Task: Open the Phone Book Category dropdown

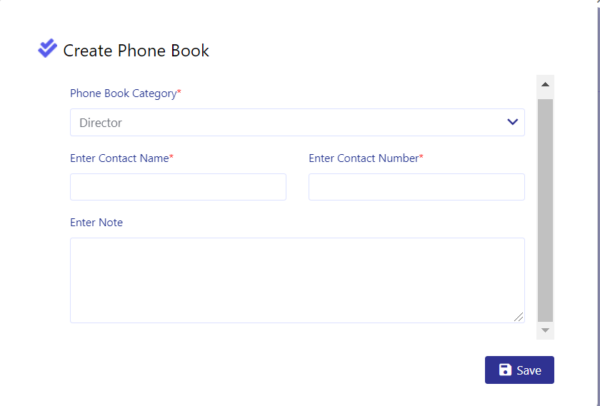Action: tap(297, 122)
